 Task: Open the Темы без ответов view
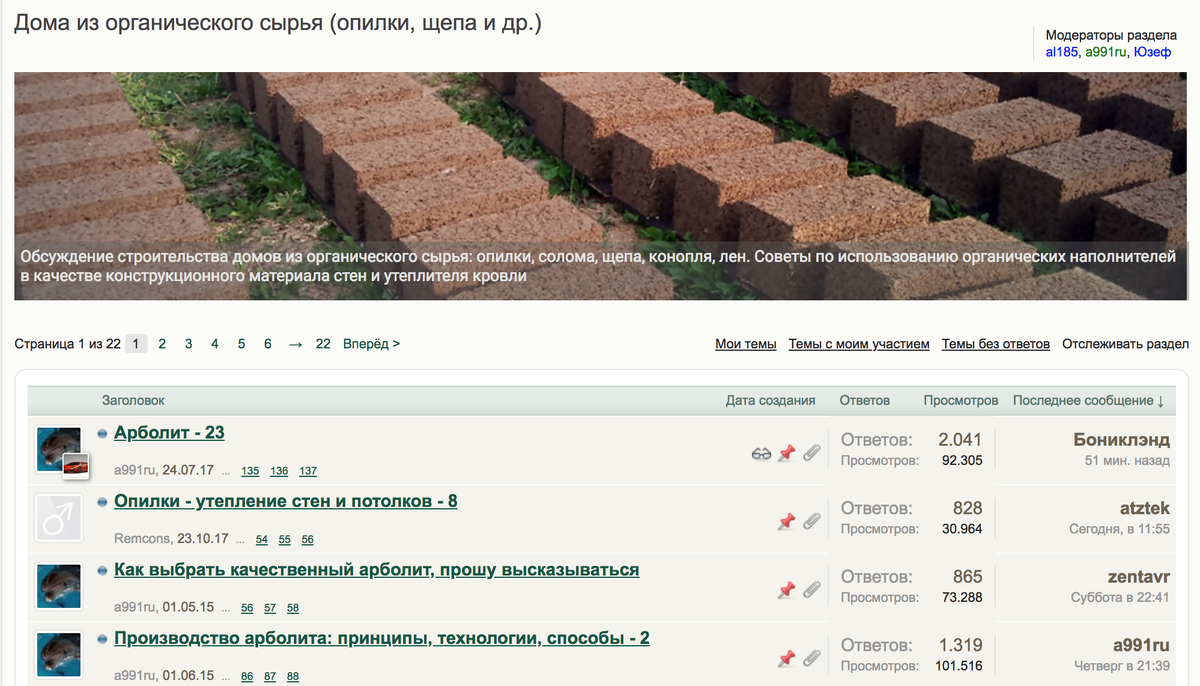pos(995,343)
